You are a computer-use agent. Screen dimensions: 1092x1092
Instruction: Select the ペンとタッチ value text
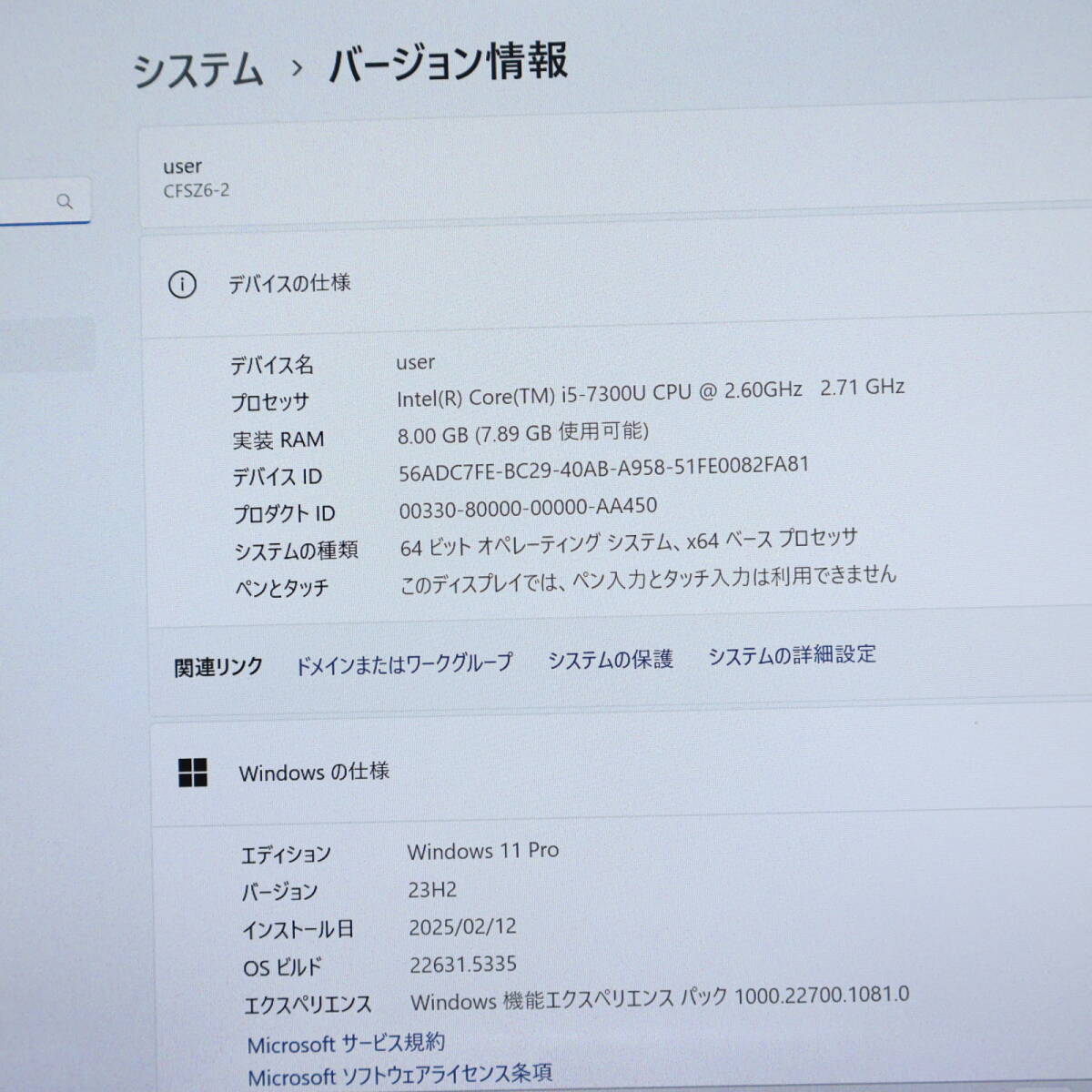coord(648,579)
